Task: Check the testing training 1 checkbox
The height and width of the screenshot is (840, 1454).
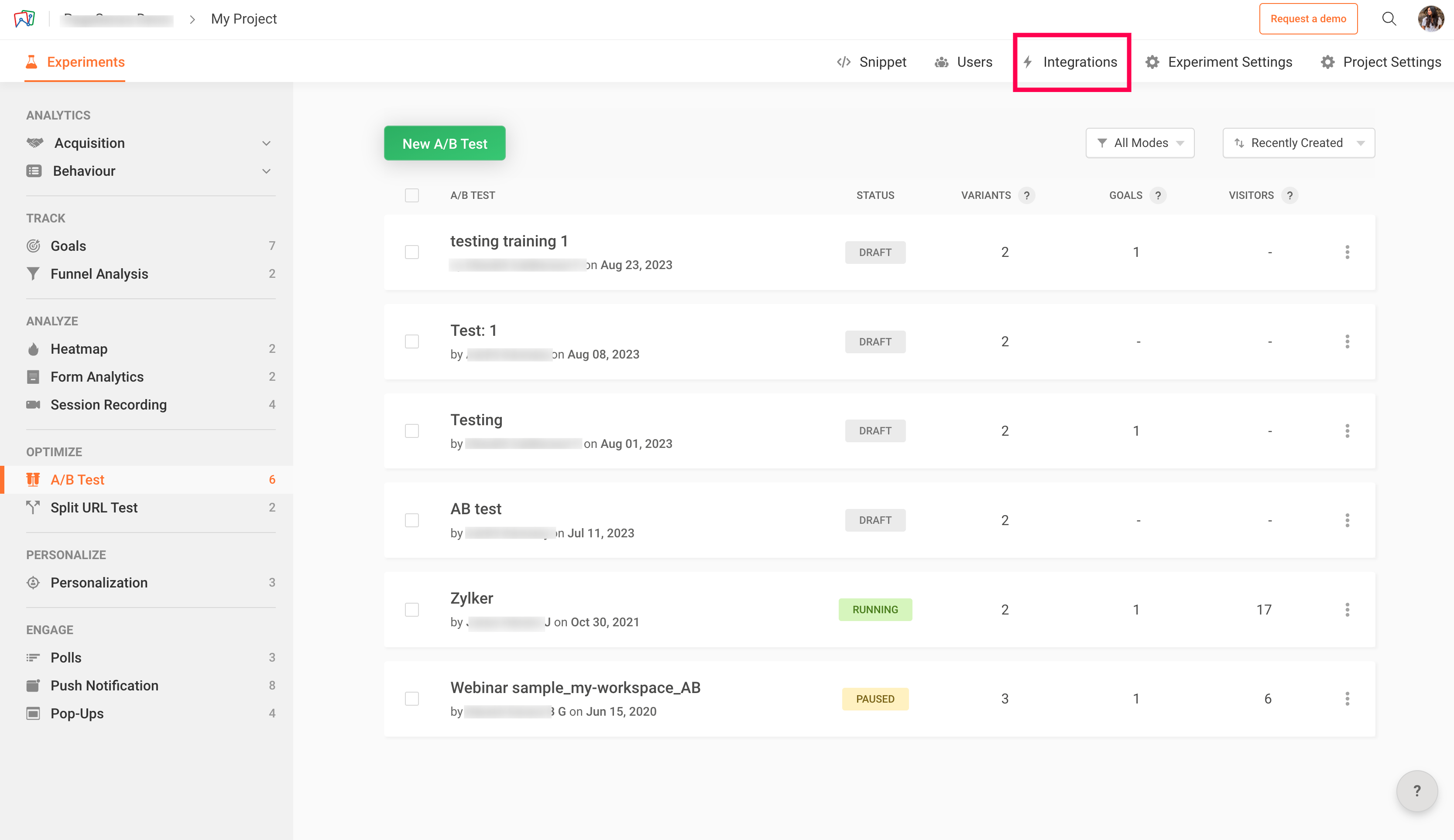Action: pyautogui.click(x=412, y=252)
